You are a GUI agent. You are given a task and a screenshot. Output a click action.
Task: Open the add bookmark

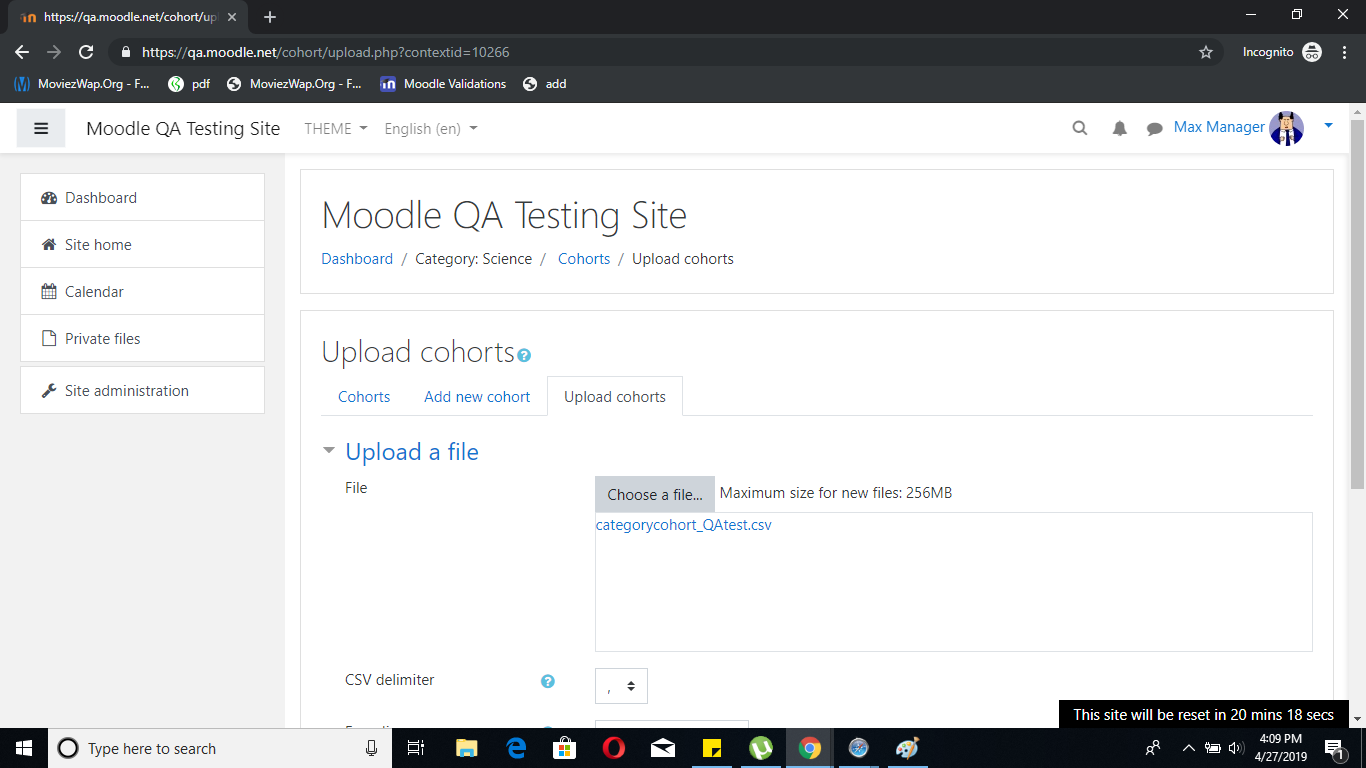545,84
